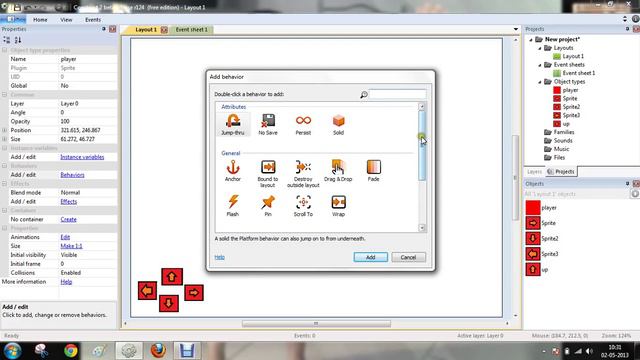Viewport: 640px width, 360px height.
Task: Collapse the Layouts folder node
Action: (540, 48)
